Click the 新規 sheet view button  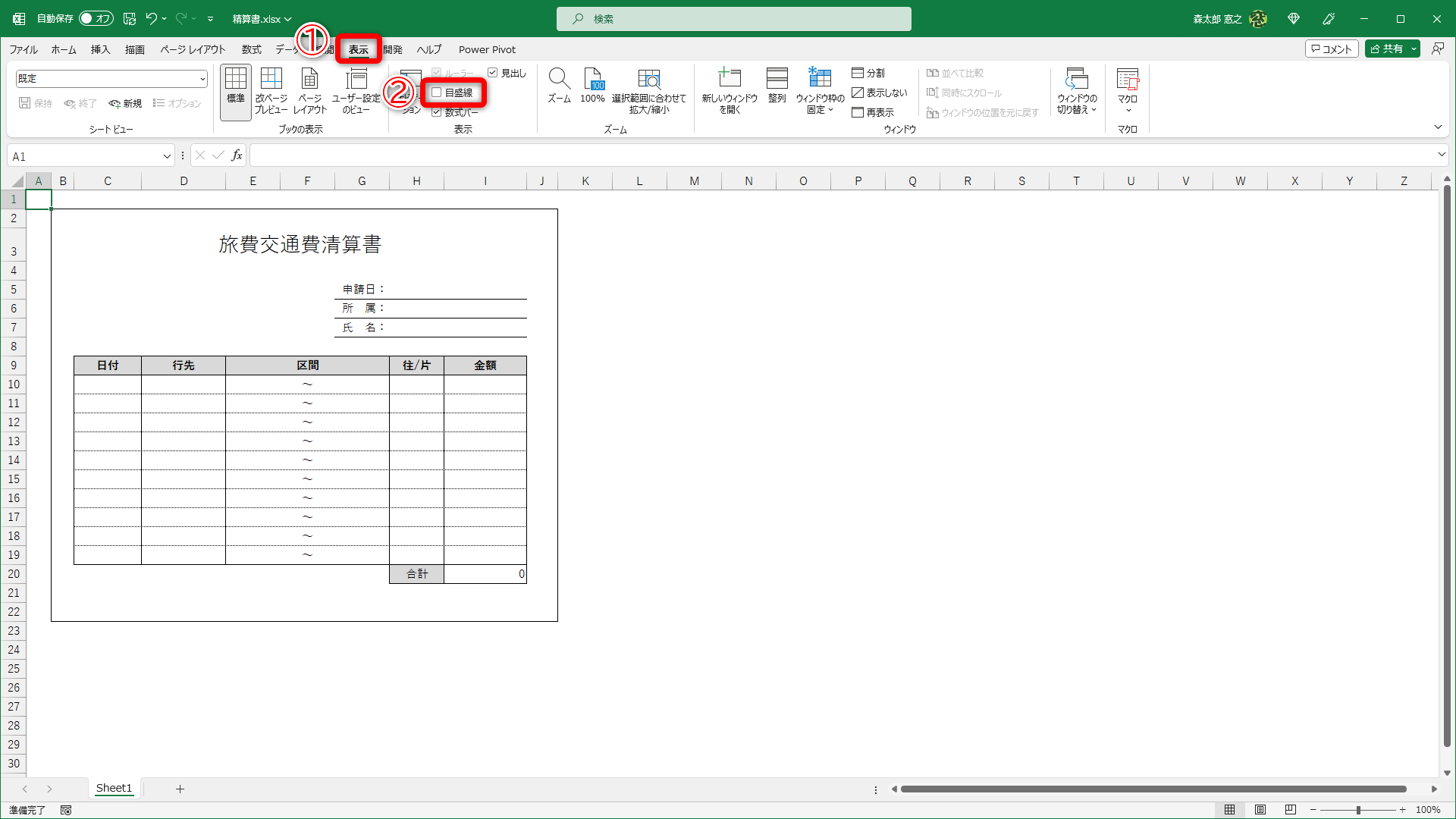[x=124, y=103]
